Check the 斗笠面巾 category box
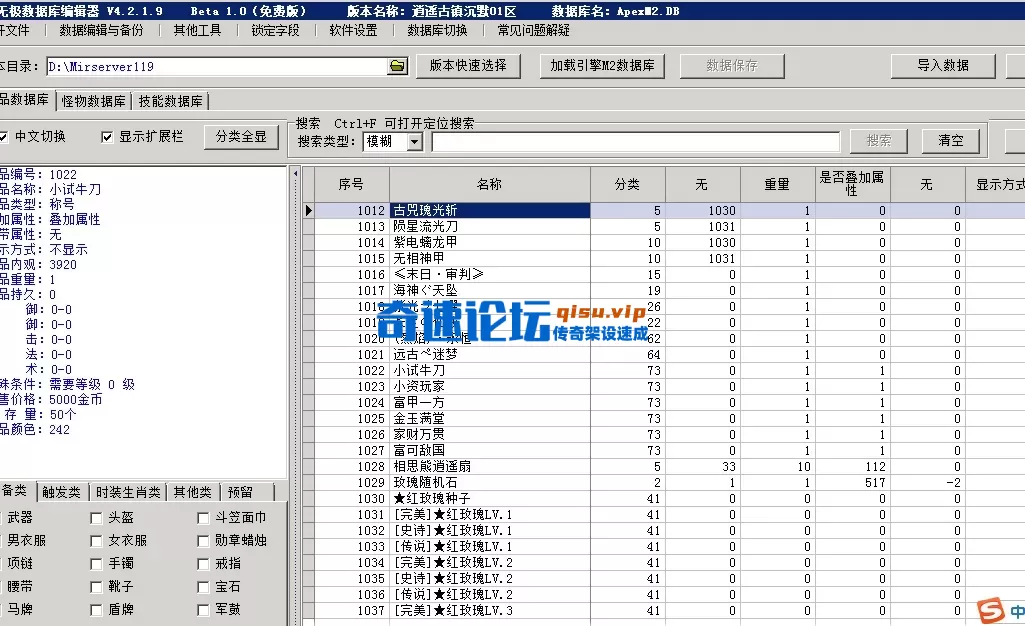 [x=203, y=518]
